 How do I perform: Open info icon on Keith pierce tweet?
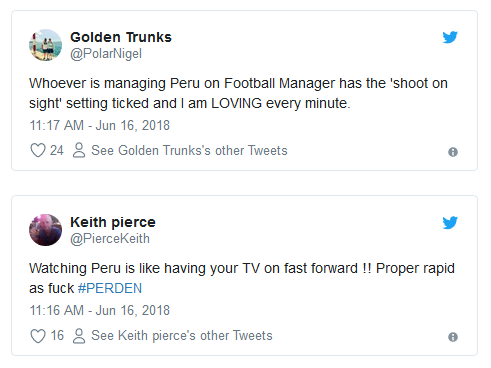click(453, 337)
